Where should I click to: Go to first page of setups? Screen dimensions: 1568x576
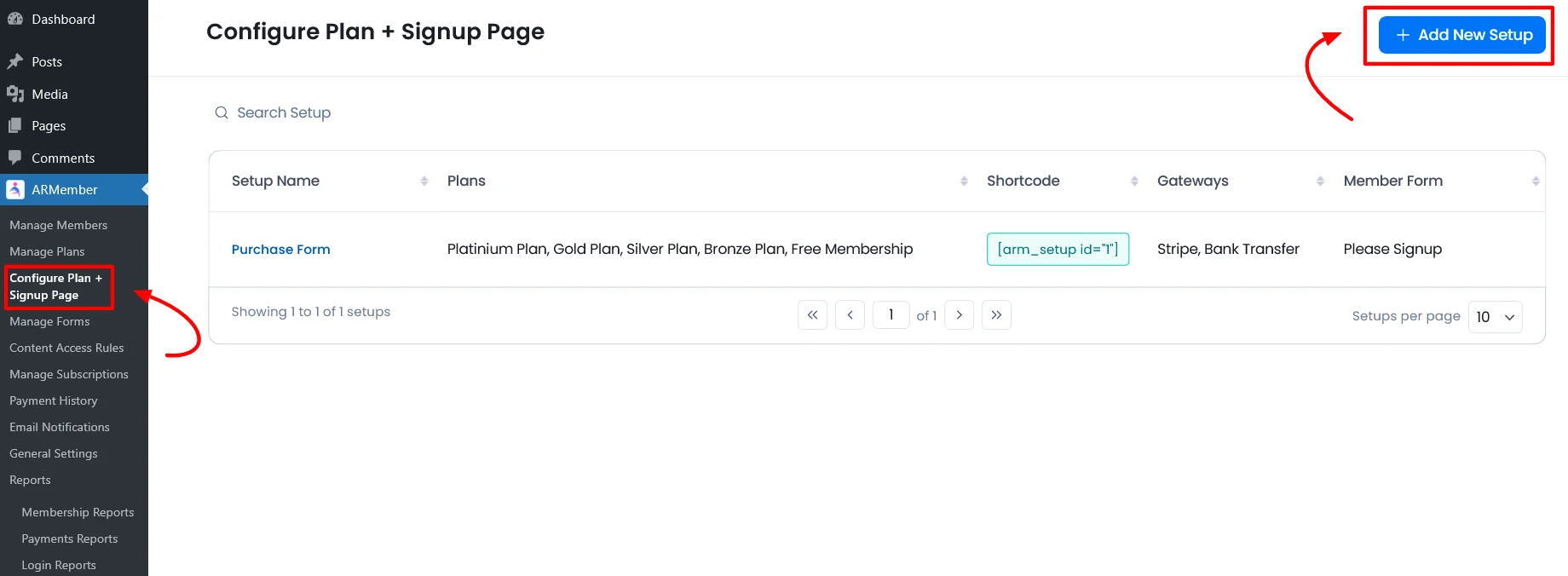(812, 315)
